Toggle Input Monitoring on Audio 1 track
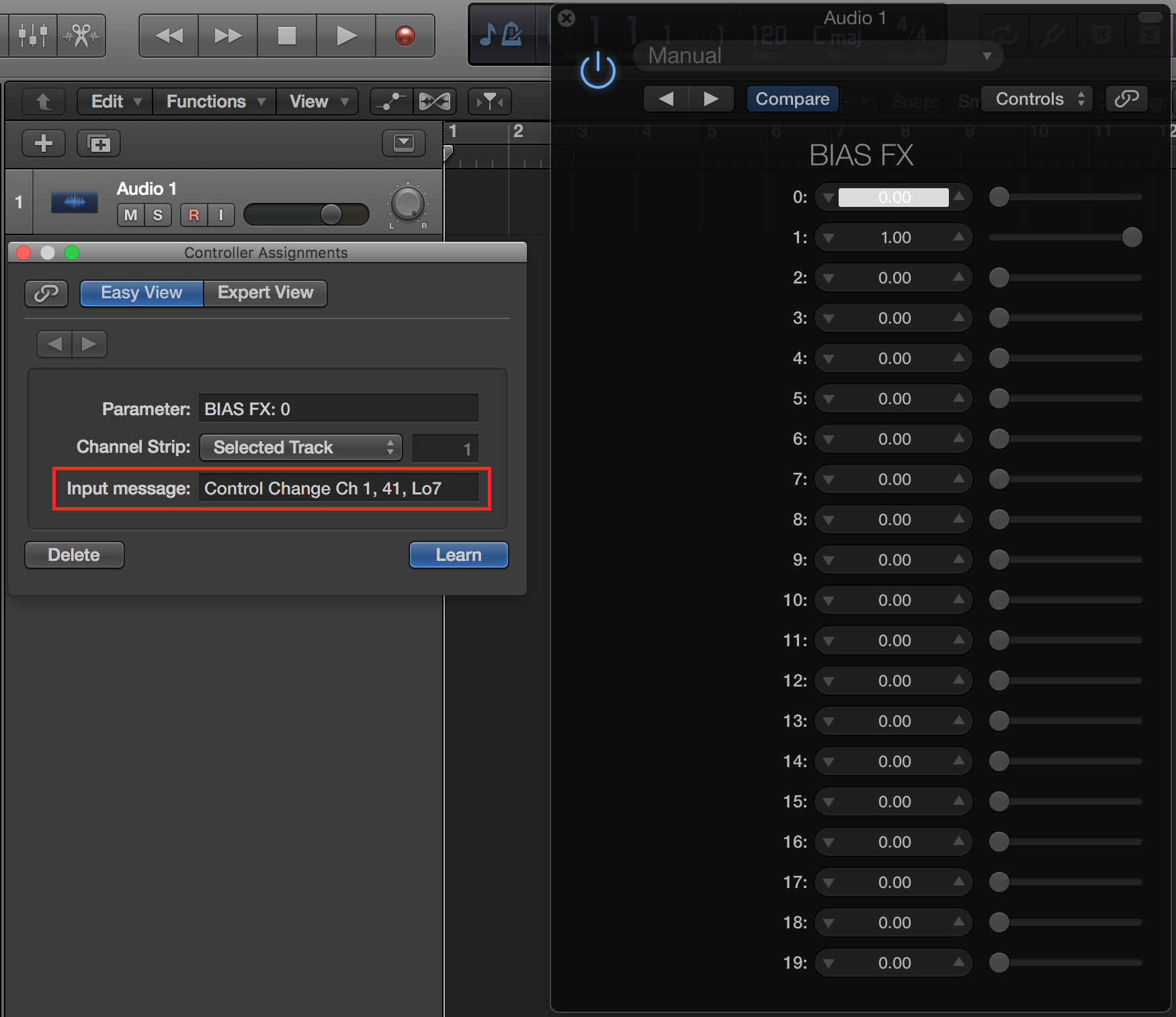Screen dimensions: 1176x1017 point(221,215)
